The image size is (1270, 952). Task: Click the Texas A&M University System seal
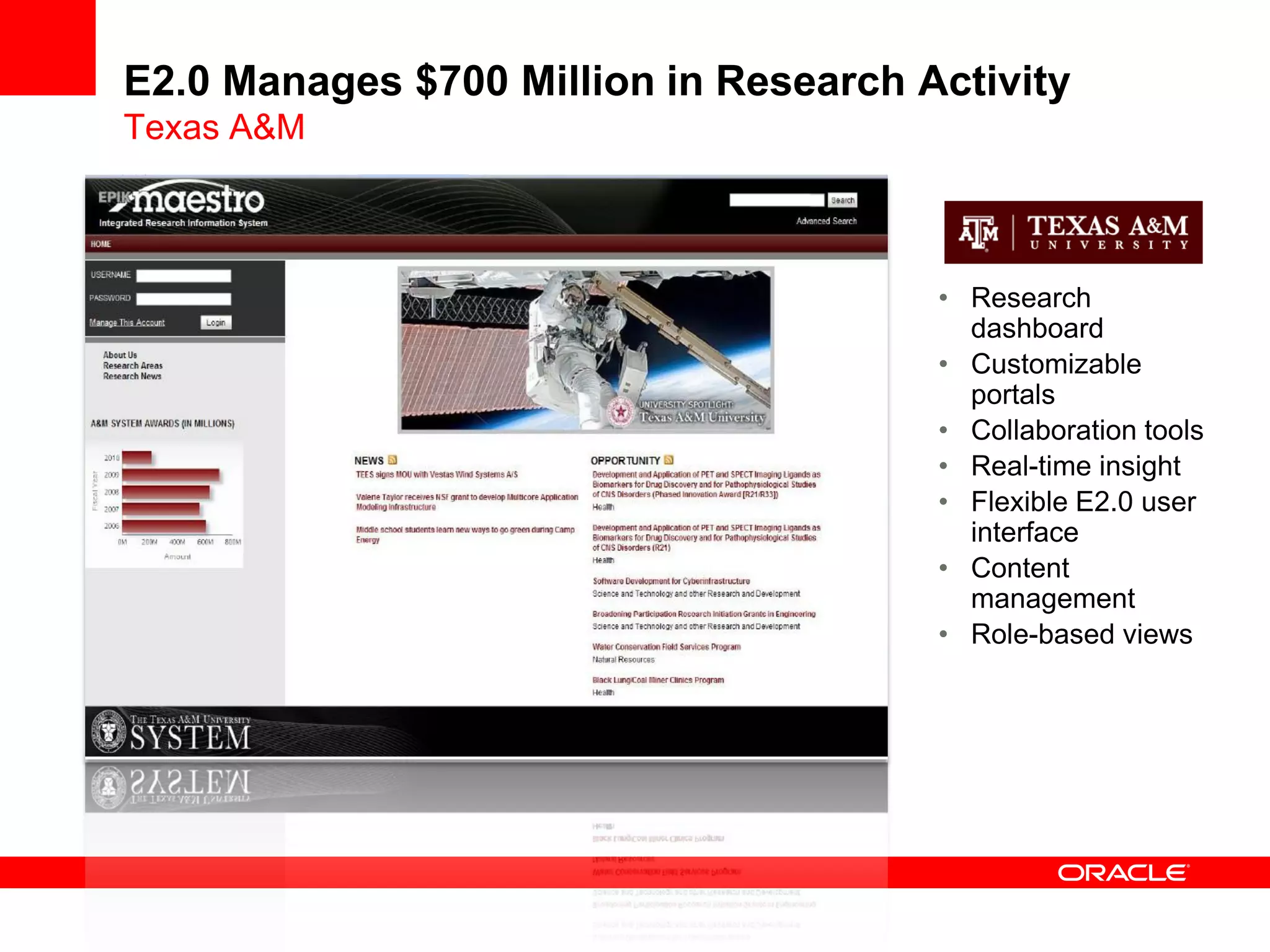[x=109, y=731]
